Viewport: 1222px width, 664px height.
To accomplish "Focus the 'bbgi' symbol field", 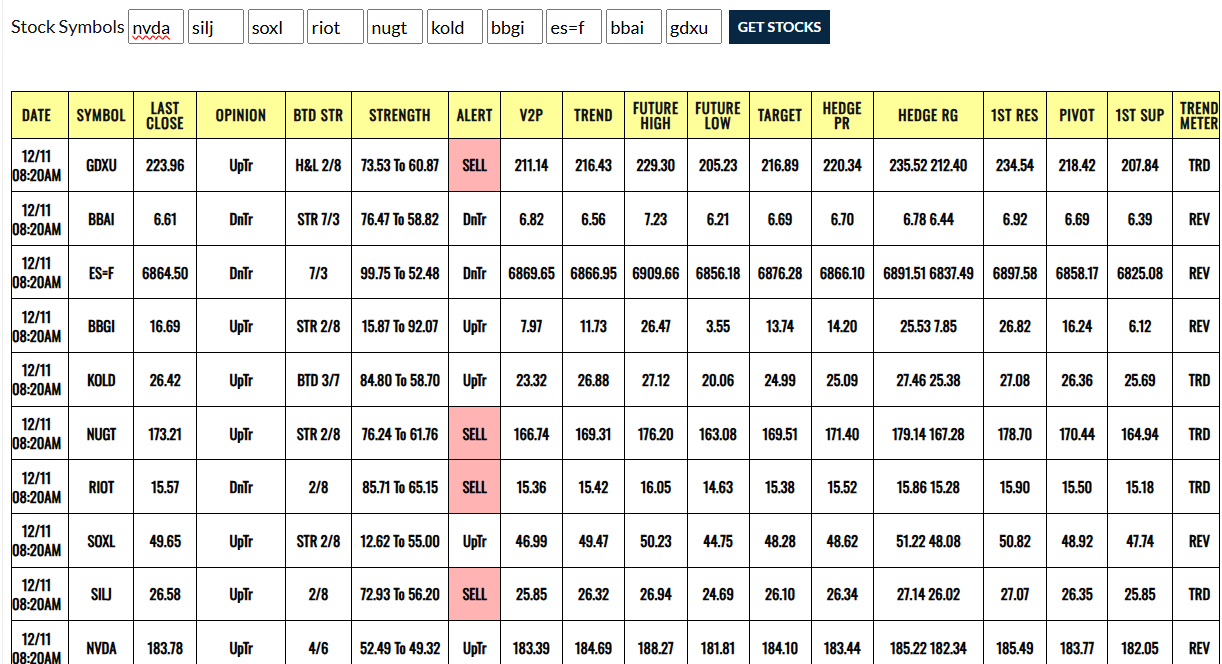I will click(514, 28).
